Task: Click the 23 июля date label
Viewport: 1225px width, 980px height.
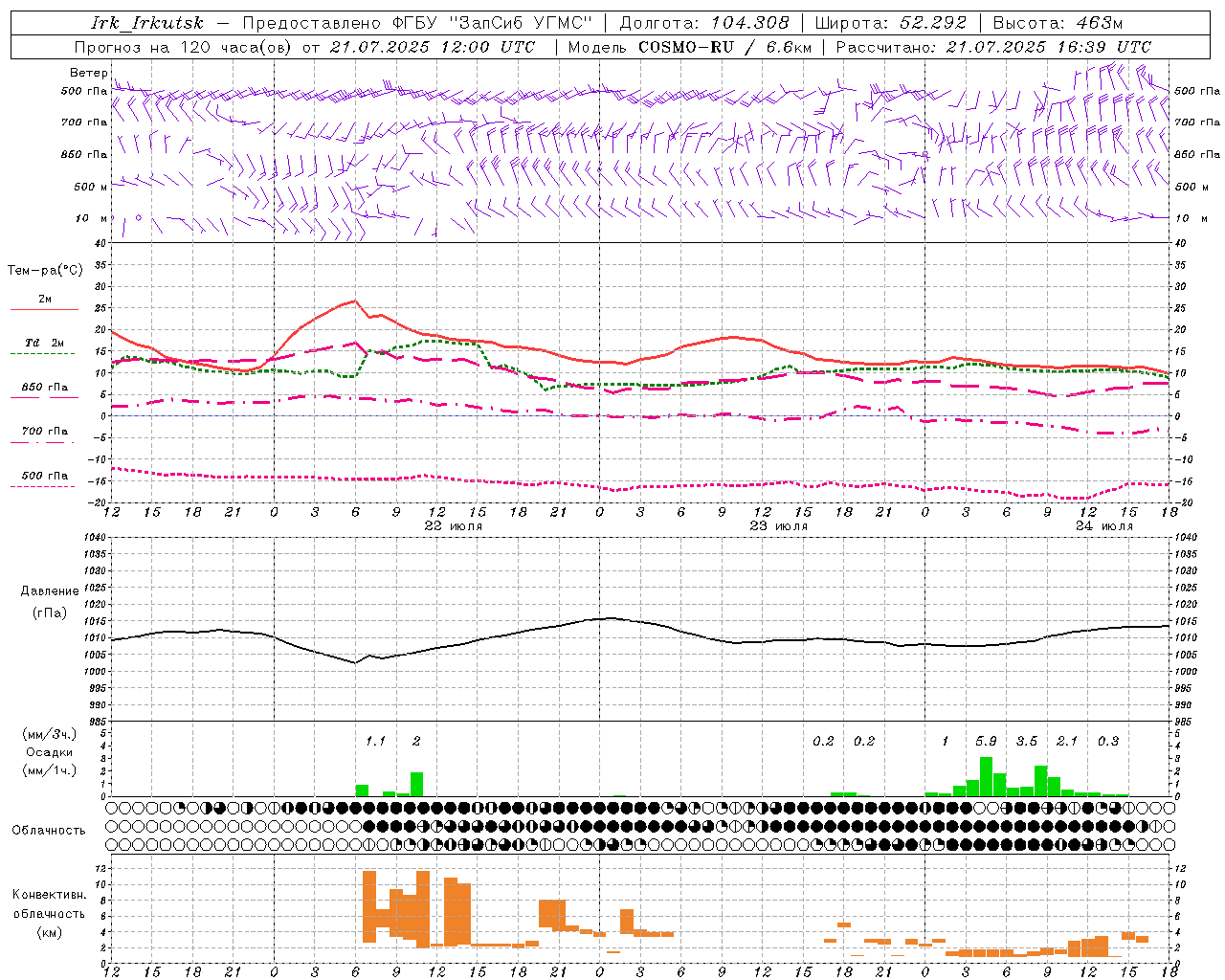Action: [779, 526]
